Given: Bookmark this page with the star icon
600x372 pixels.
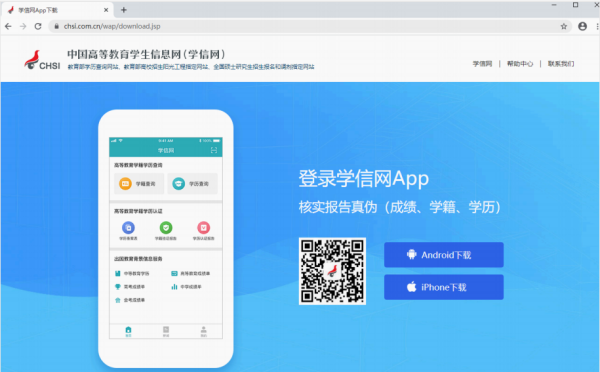Looking at the screenshot, I should click(x=564, y=26).
